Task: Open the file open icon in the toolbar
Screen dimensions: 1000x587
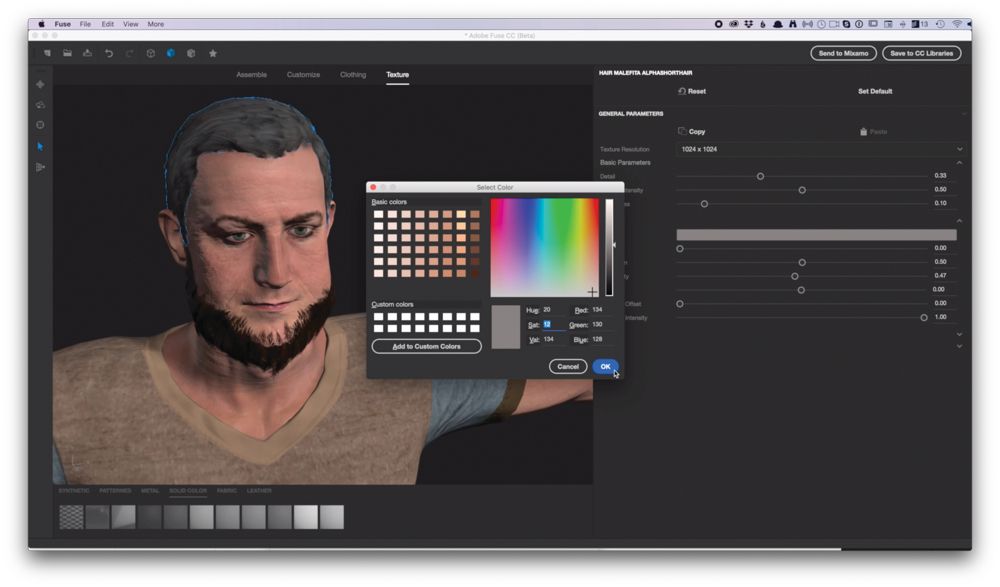Action: tap(66, 53)
